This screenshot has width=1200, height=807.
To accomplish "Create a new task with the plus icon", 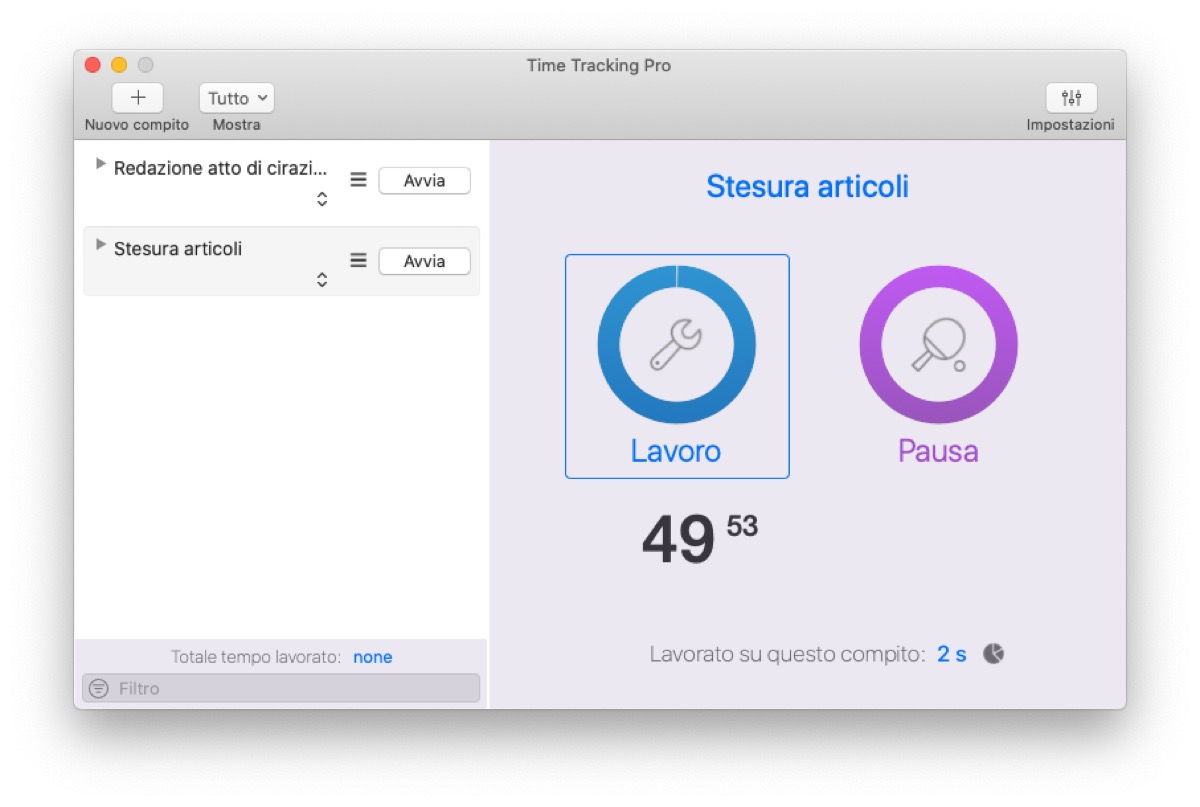I will (x=137, y=97).
